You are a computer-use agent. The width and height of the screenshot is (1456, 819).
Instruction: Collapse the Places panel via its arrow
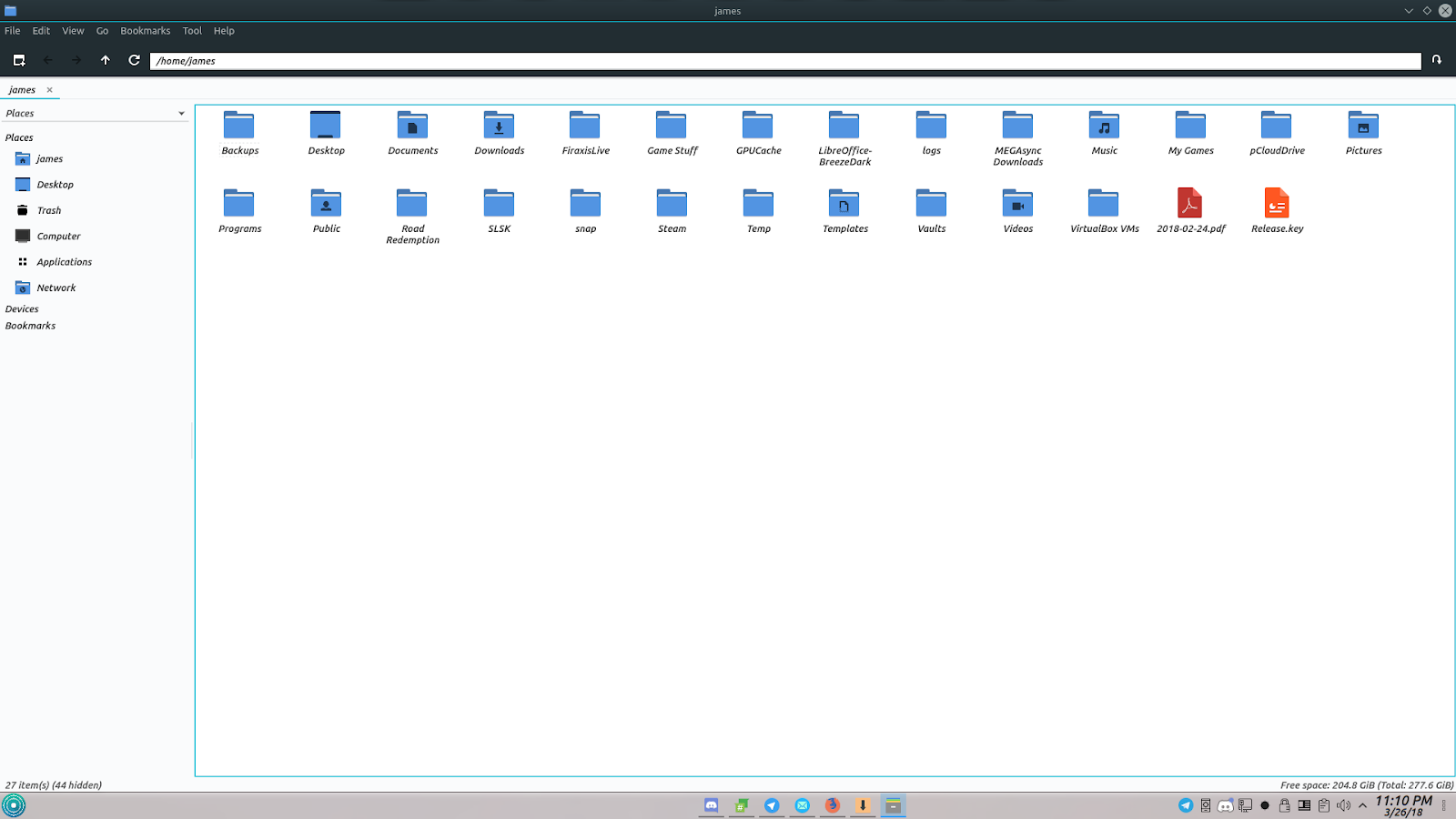point(179,113)
